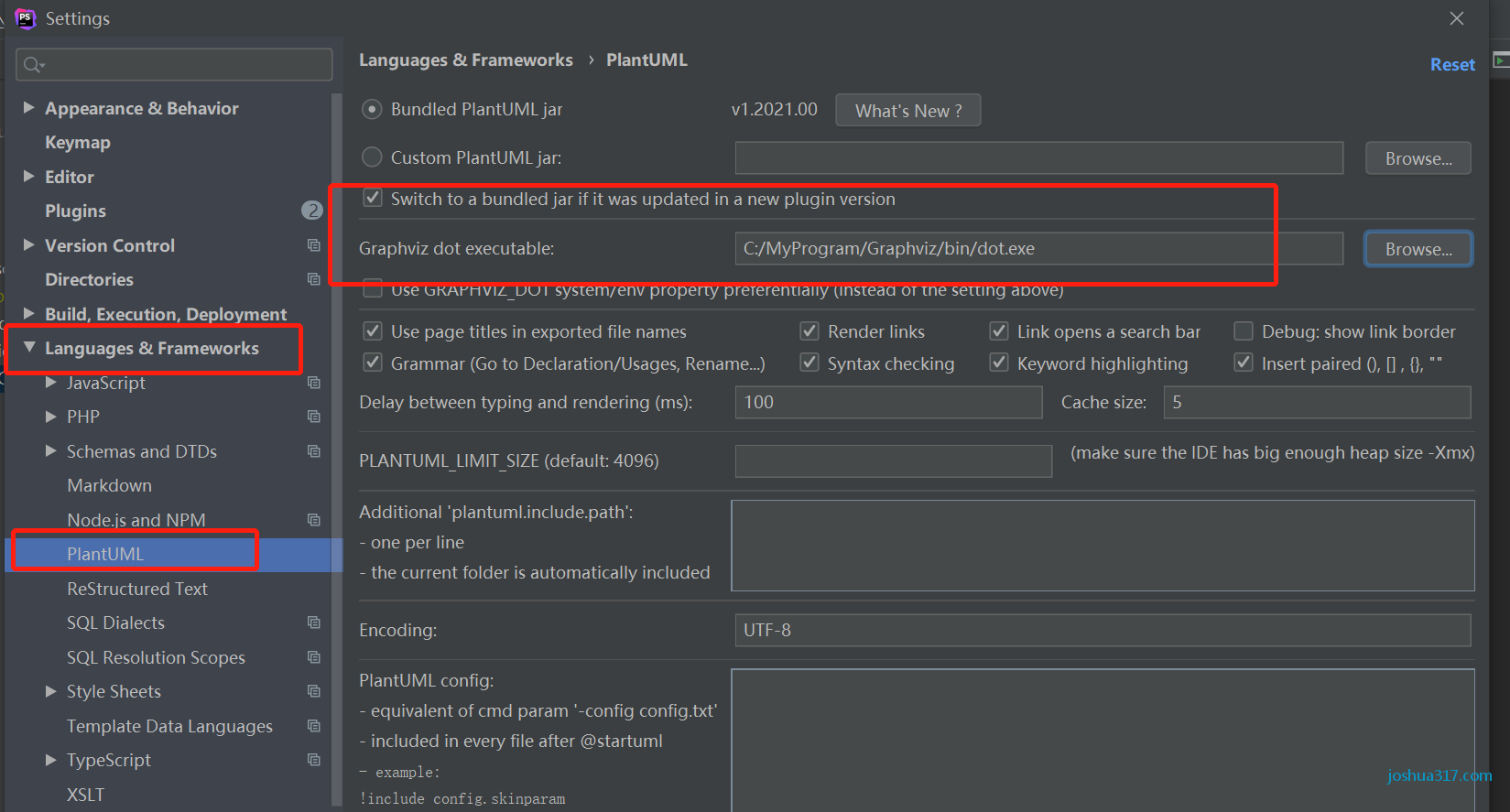Toggle Grammar Go to Declaration checkbox
Screen dimensions: 1510x812
[x=373, y=363]
